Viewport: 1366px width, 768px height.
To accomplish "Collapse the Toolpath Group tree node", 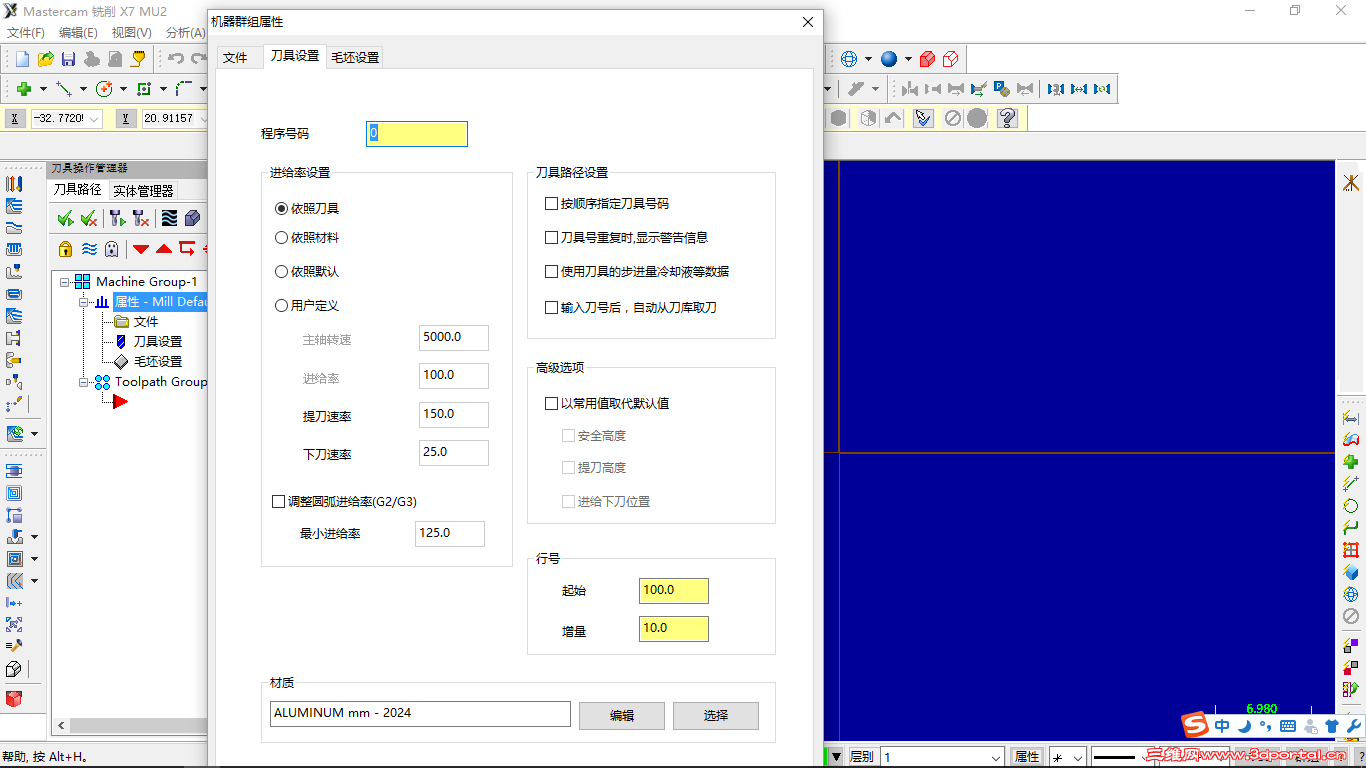I will [x=84, y=382].
